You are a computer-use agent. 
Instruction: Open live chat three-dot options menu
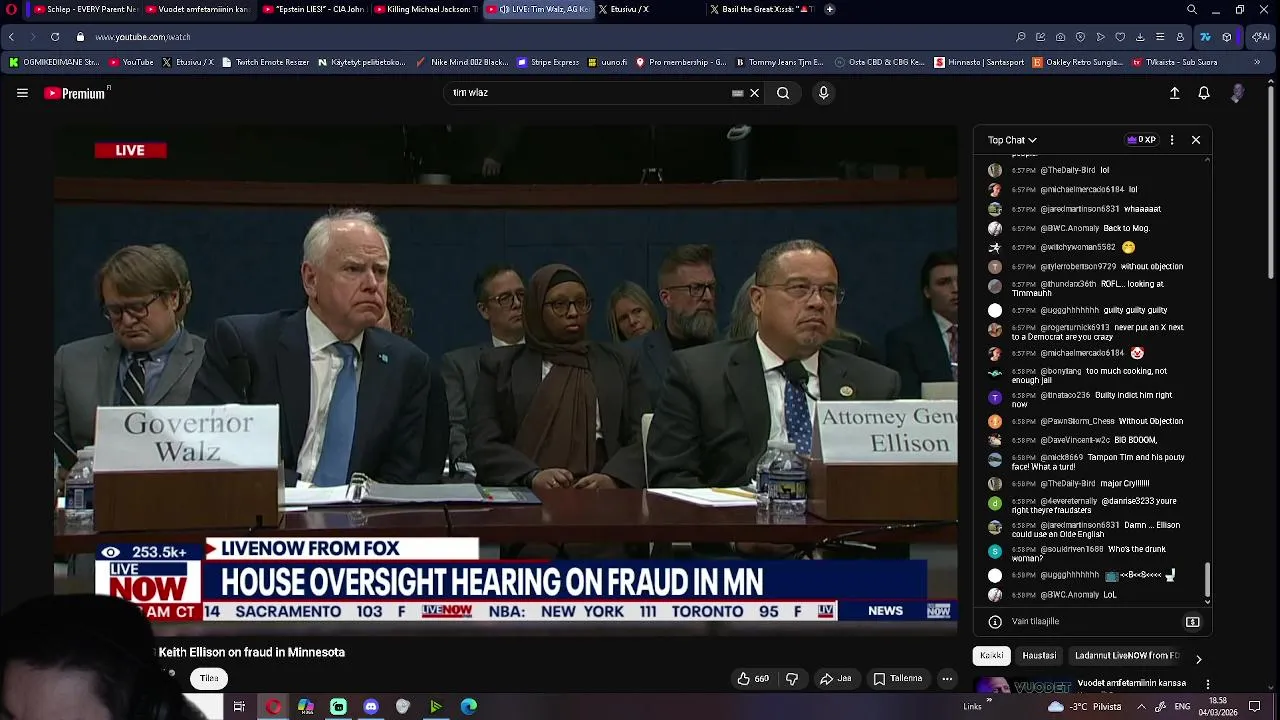[1172, 140]
